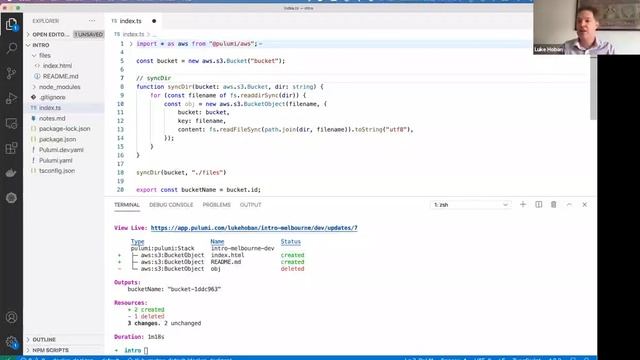Unfold the collapsed import on line 1
640x360 pixels.
pyautogui.click(x=131, y=44)
